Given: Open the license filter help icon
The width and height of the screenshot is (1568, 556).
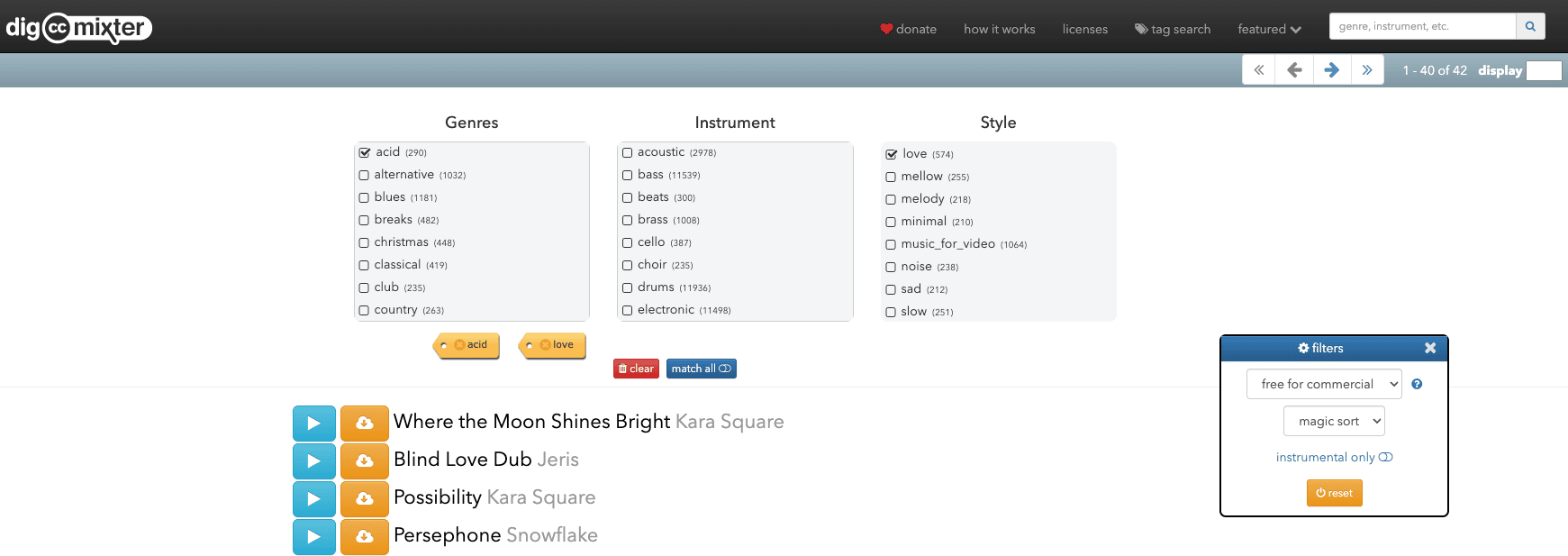Looking at the screenshot, I should point(1417,384).
